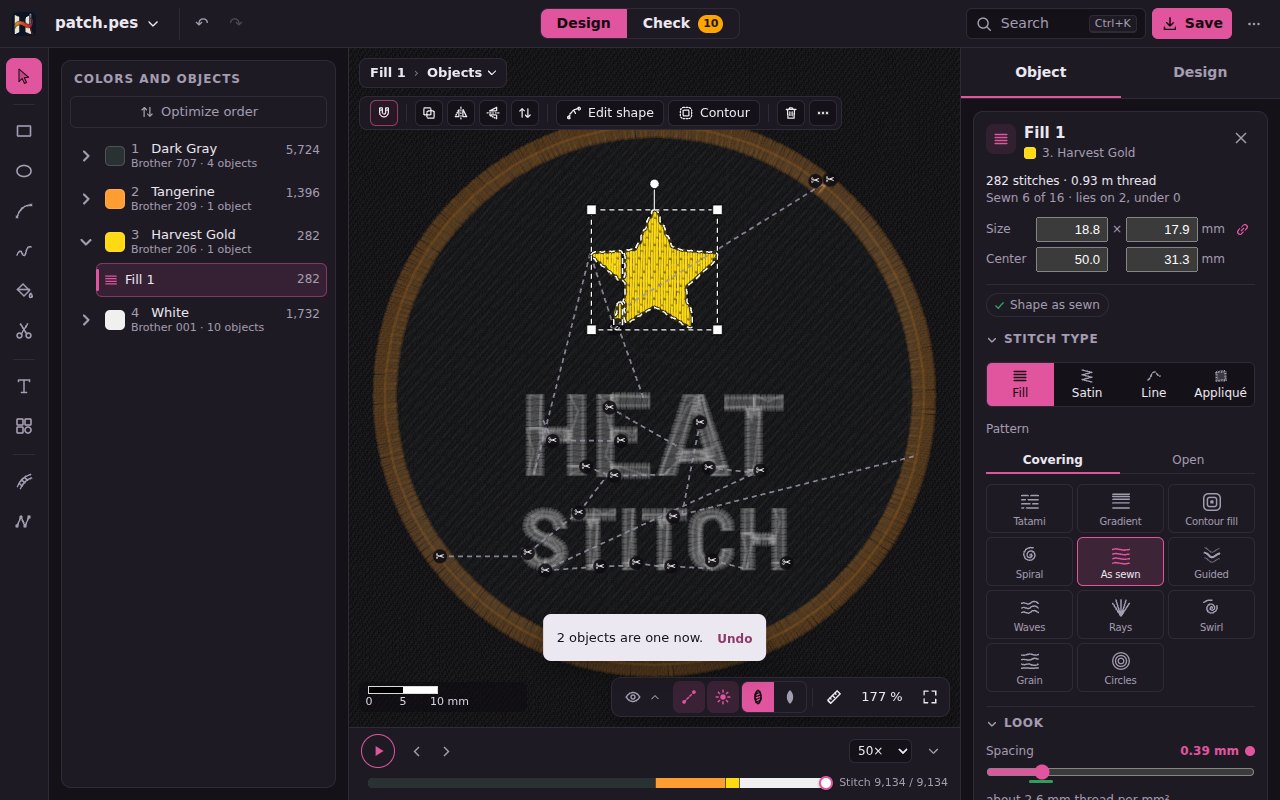This screenshot has width=1280, height=800.
Task: Click the combine objects icon
Action: 429,113
